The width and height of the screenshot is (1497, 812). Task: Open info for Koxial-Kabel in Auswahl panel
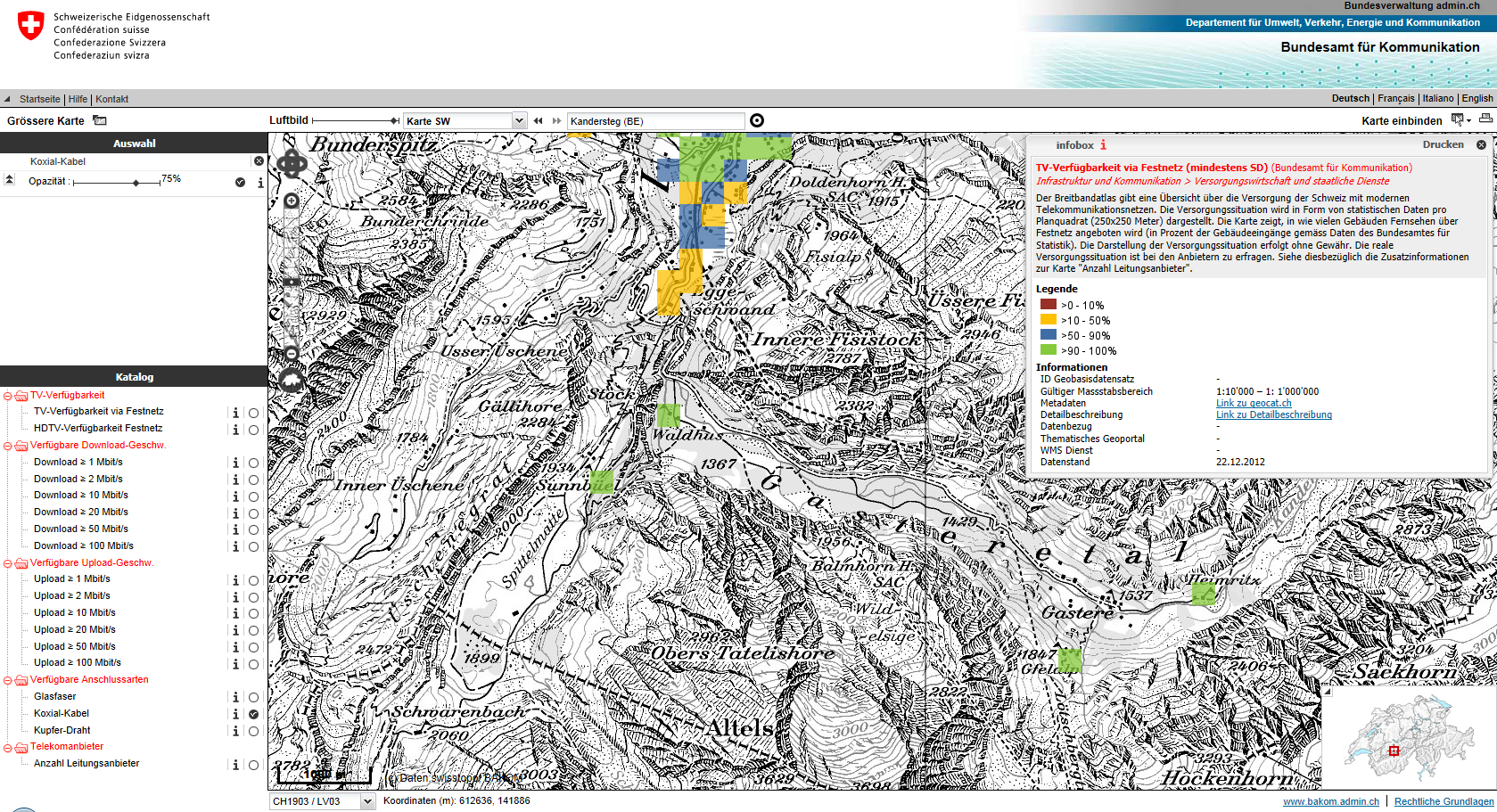click(260, 182)
